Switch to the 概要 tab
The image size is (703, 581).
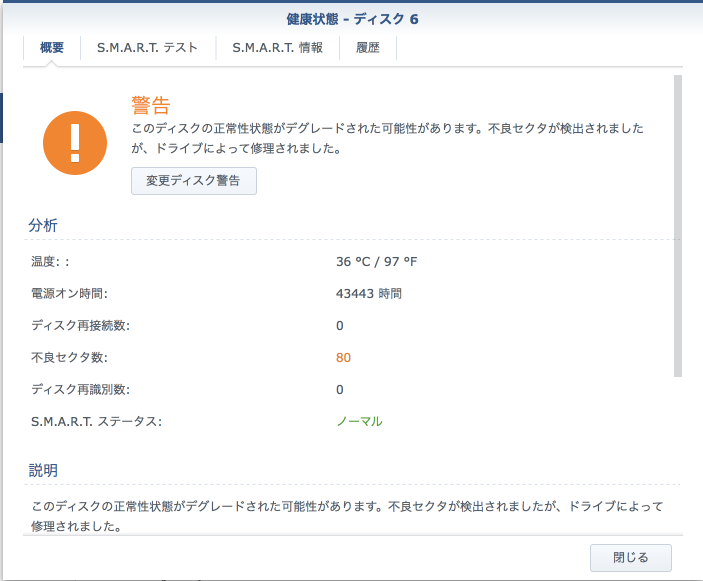(x=52, y=48)
